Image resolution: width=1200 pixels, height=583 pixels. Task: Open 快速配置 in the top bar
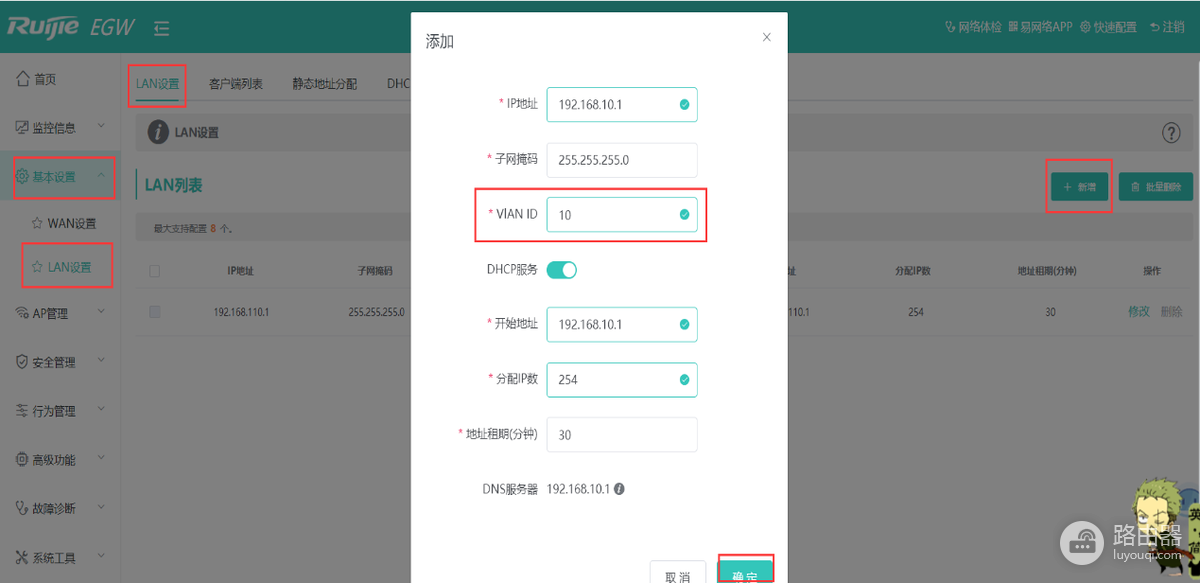tap(1108, 27)
